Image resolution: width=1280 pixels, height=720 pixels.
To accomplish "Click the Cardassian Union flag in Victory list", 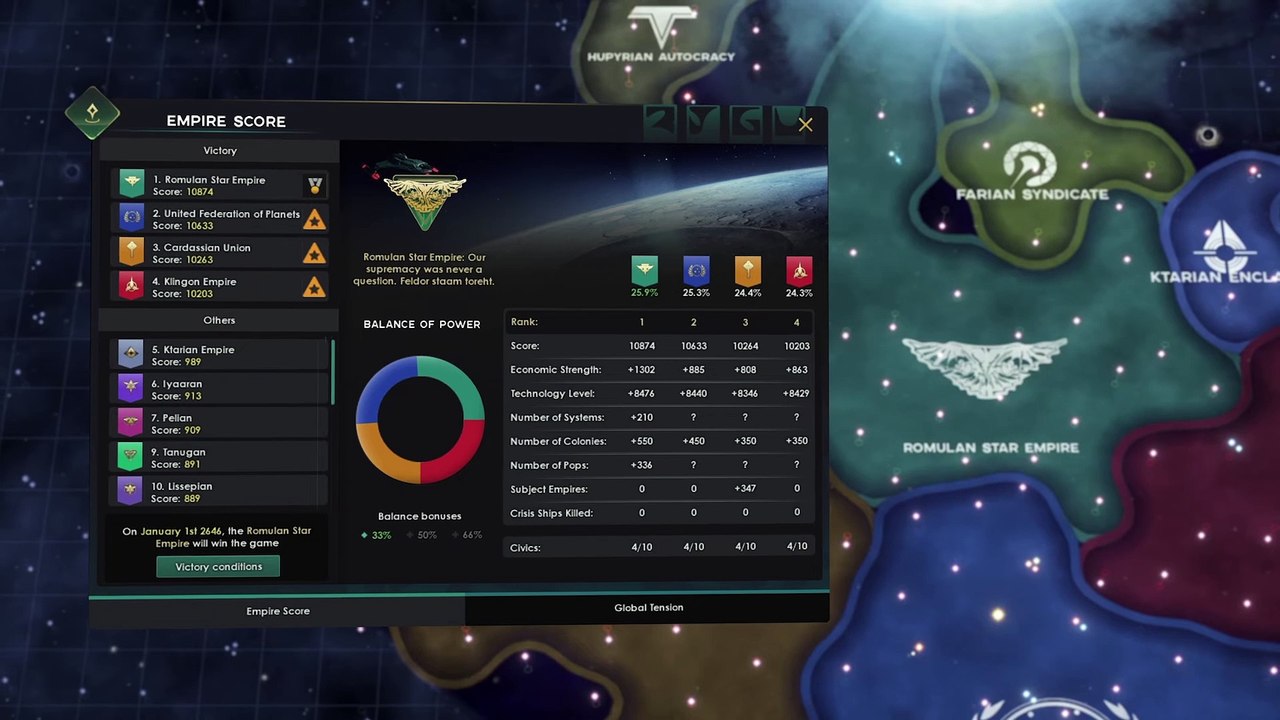I will [131, 252].
